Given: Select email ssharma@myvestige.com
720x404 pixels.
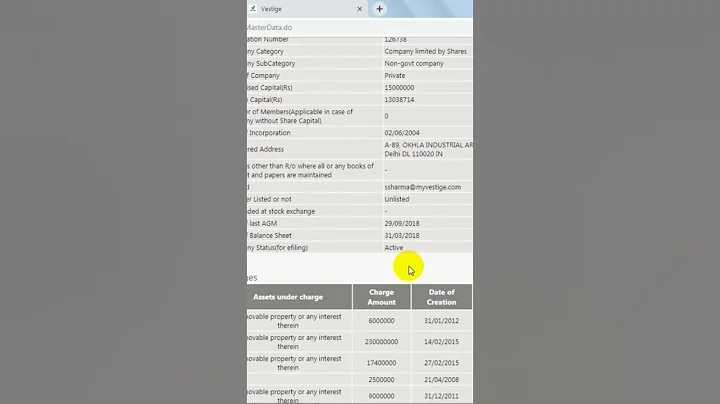Looking at the screenshot, I should point(423,187).
